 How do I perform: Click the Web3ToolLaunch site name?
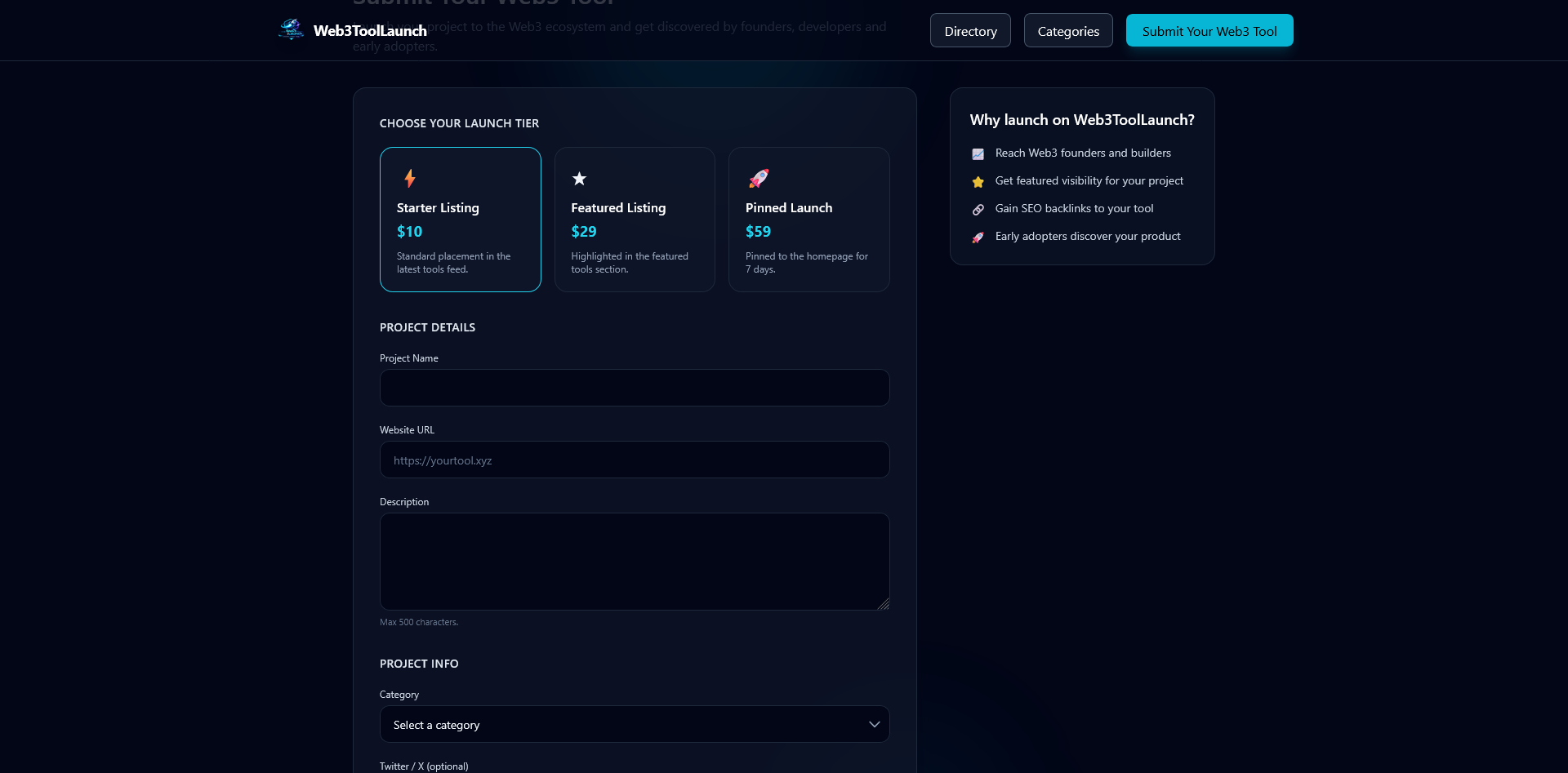click(x=370, y=31)
